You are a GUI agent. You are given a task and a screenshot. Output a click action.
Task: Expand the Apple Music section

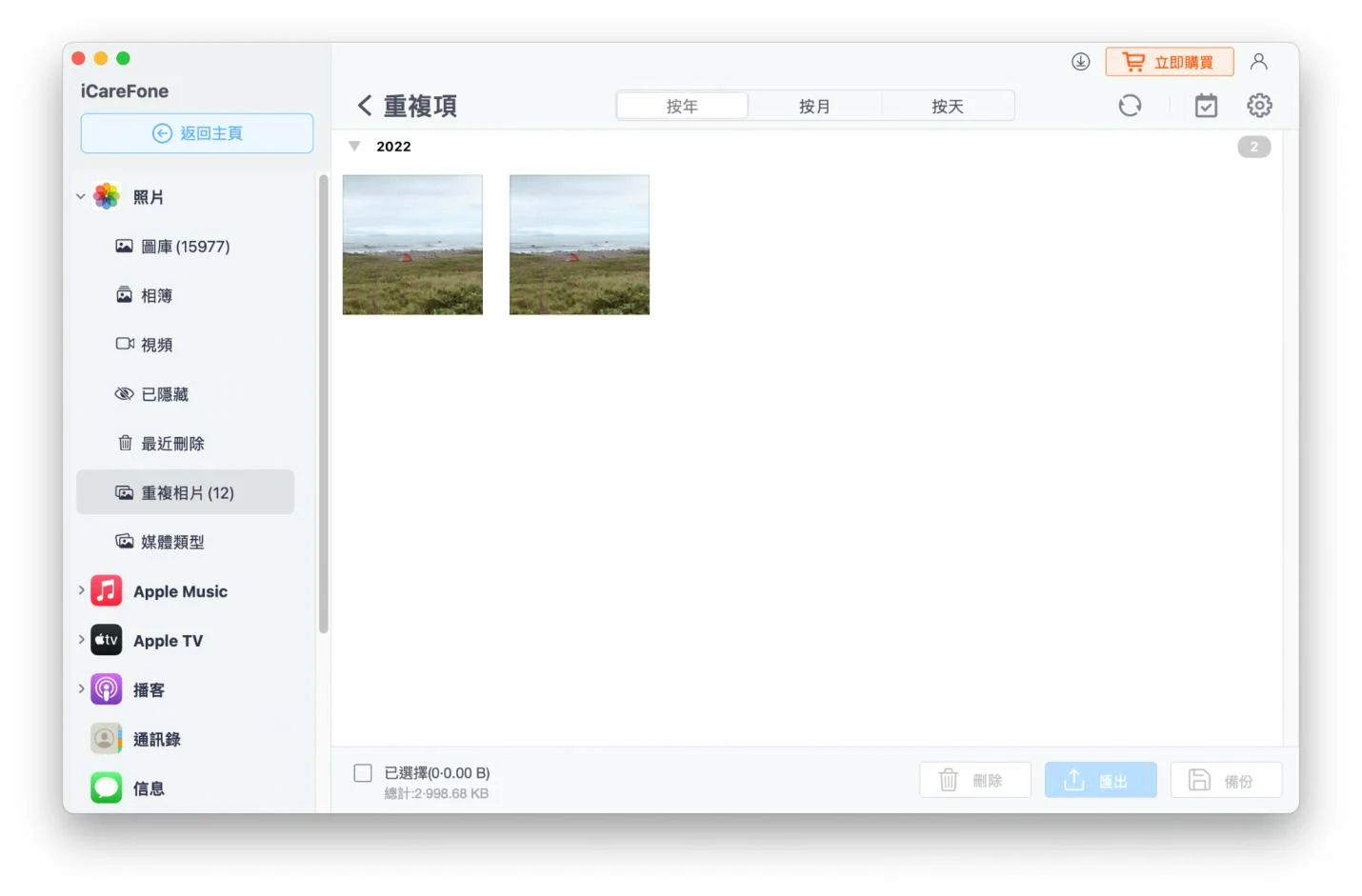point(81,590)
